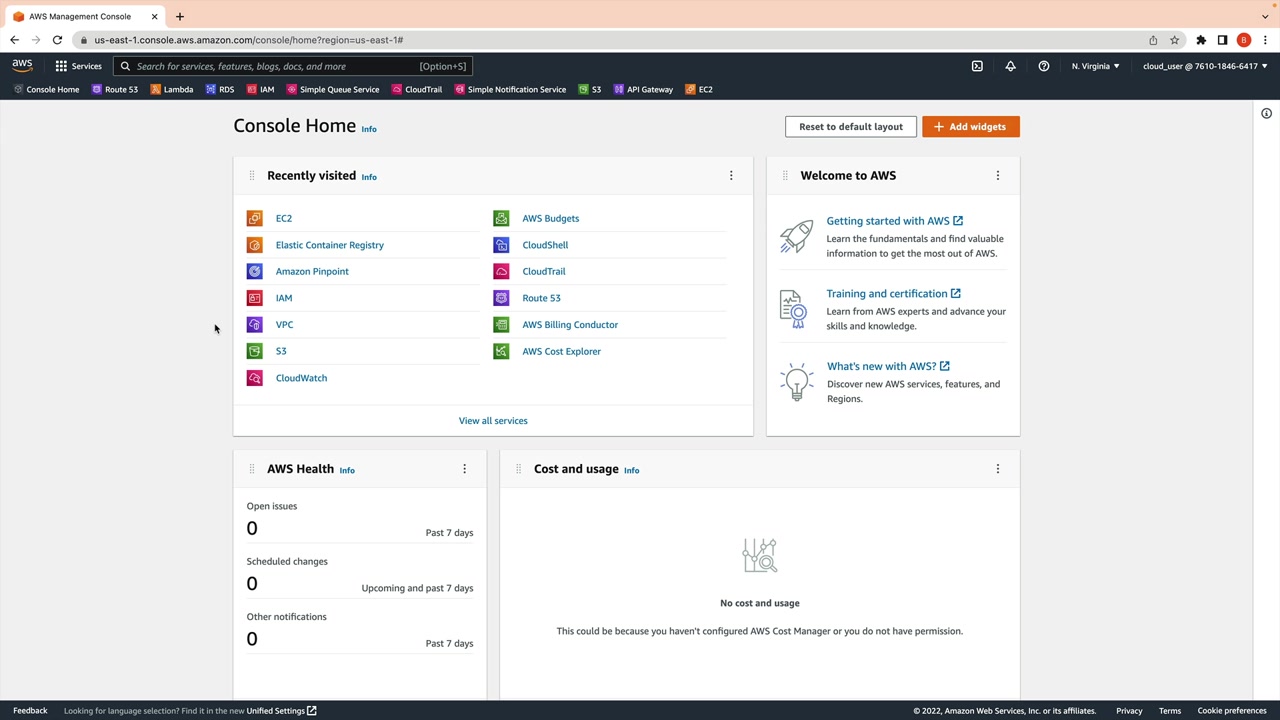Go back with the browser back arrow

pos(14,40)
